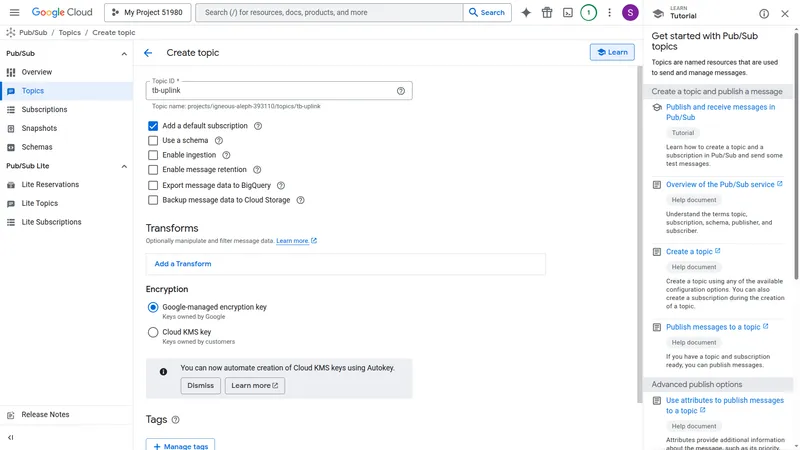Open notifications badge showing 1
The height and width of the screenshot is (450, 800).
coord(588,13)
